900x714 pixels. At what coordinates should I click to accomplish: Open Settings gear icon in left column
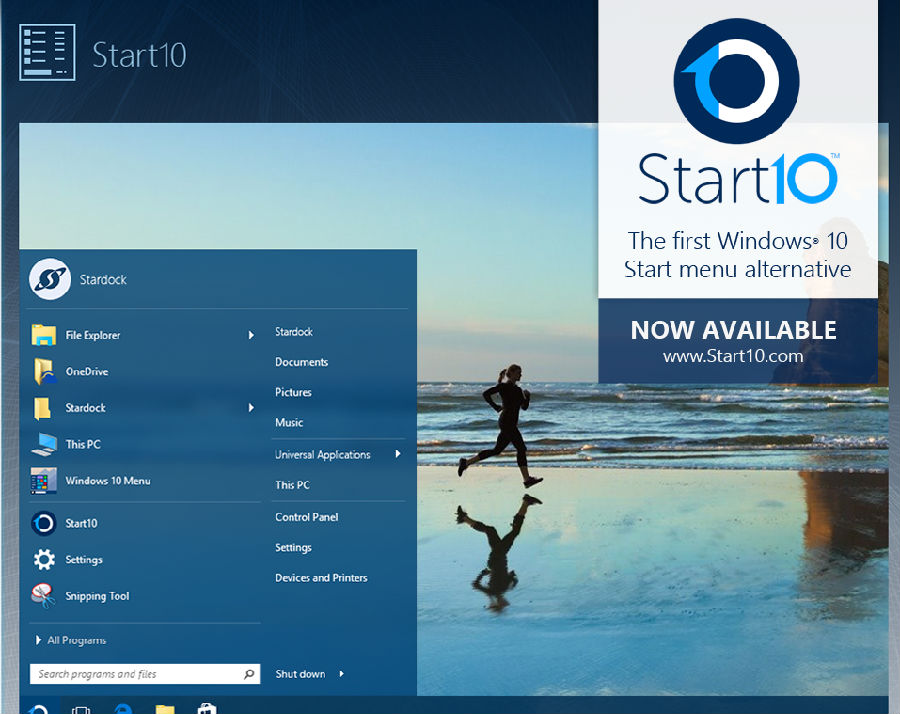click(44, 560)
